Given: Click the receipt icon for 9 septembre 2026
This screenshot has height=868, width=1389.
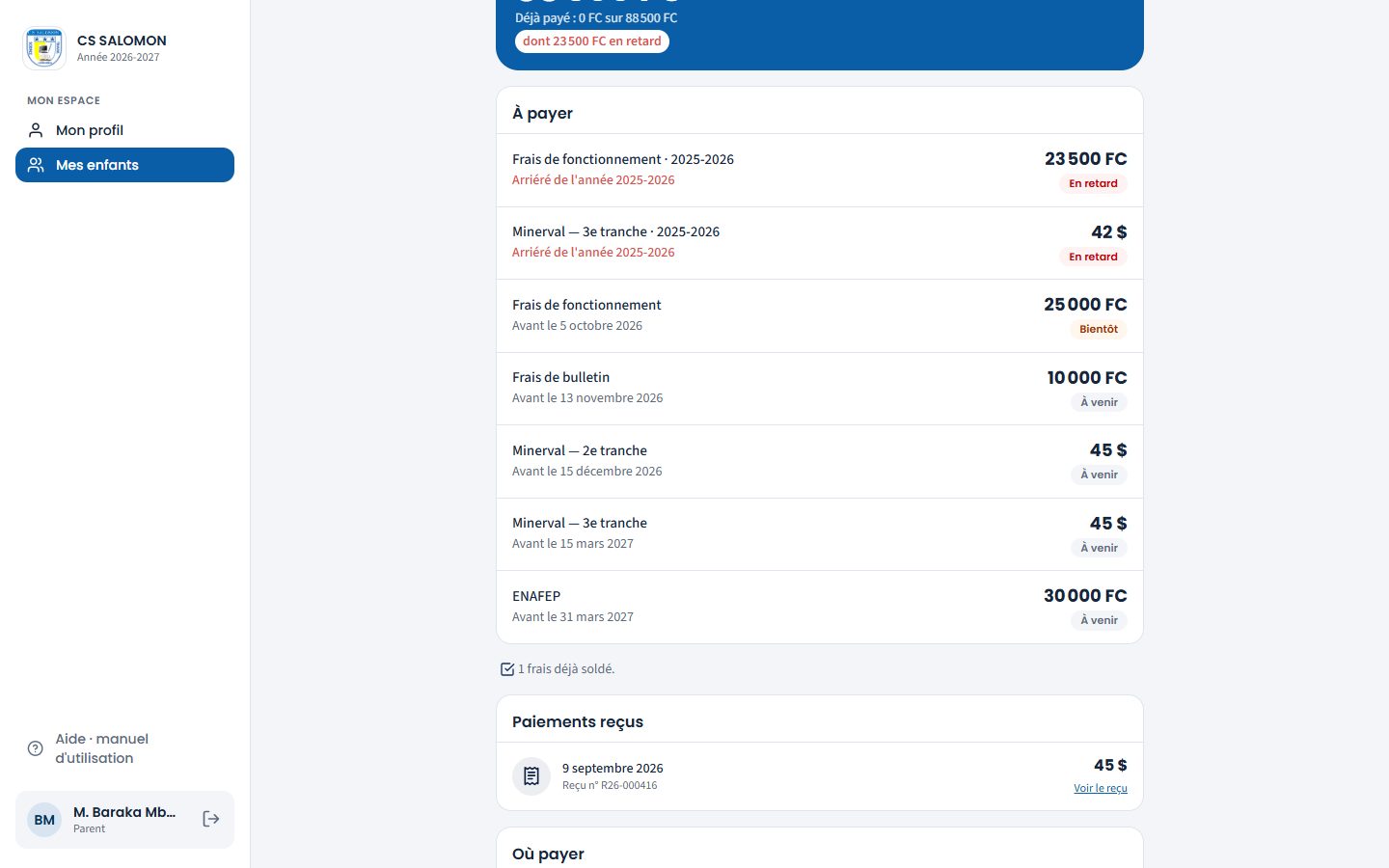Looking at the screenshot, I should tap(531, 775).
